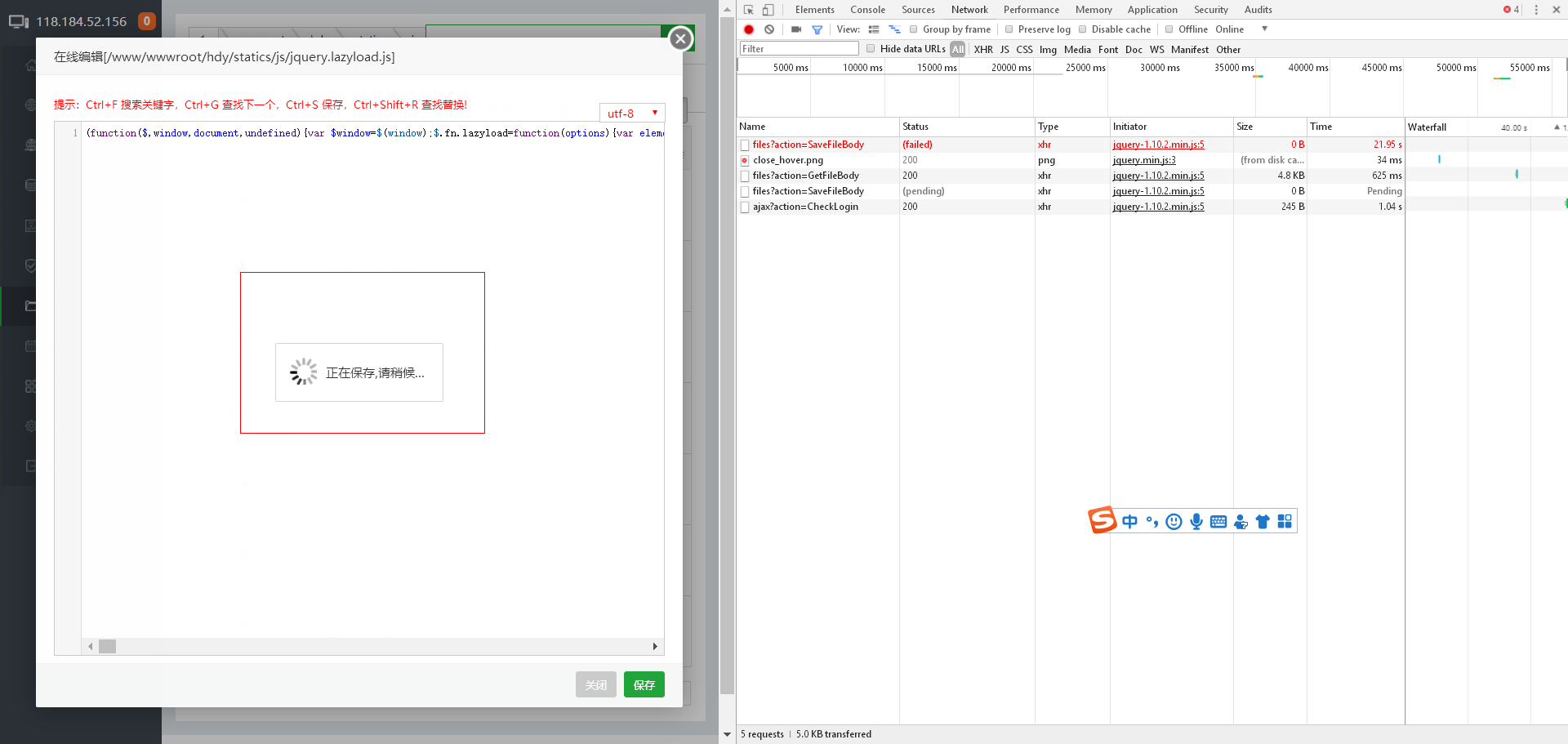Enable Group by frame checkbox
1568x744 pixels.
coord(914,29)
